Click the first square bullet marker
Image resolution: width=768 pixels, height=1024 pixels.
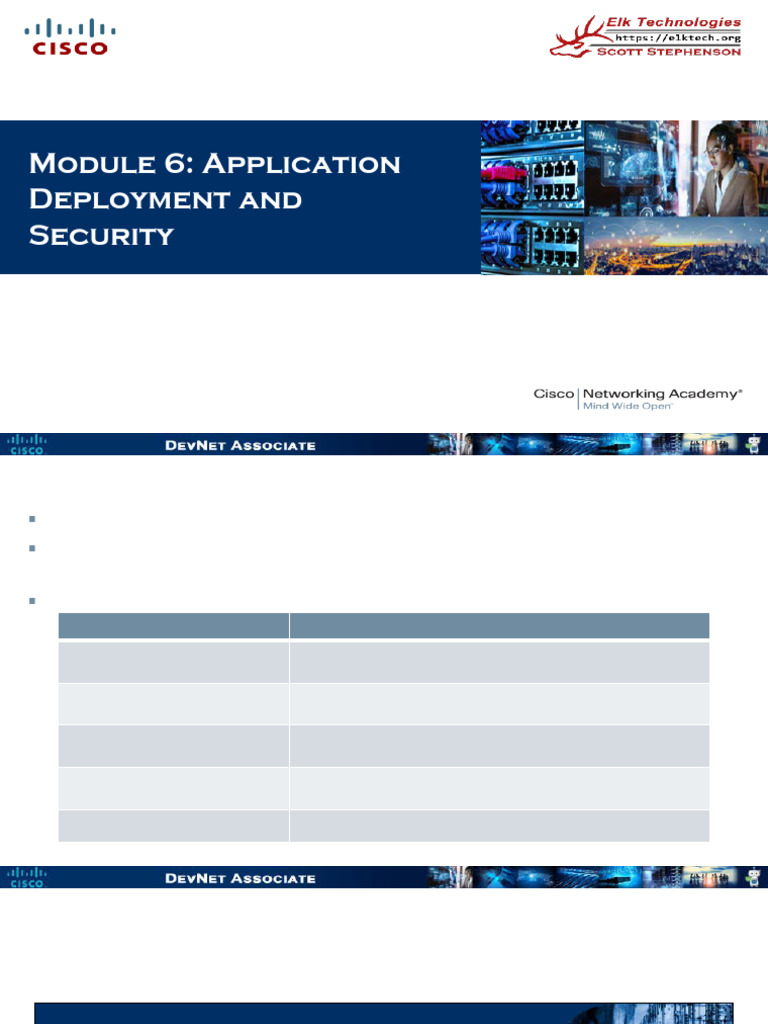pos(33,519)
